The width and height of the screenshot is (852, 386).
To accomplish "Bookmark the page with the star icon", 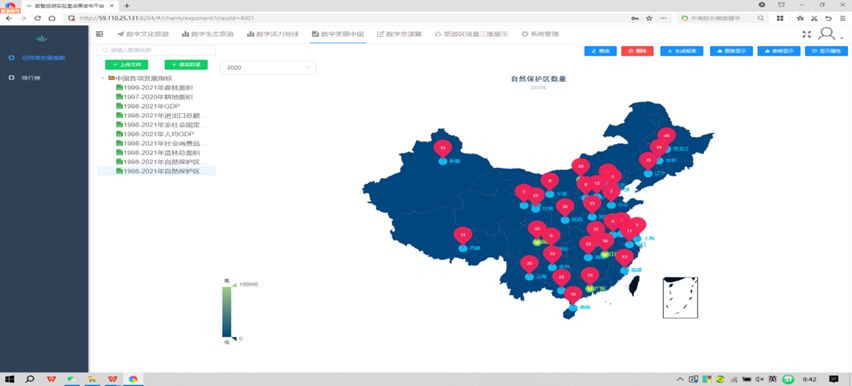I will click(649, 18).
